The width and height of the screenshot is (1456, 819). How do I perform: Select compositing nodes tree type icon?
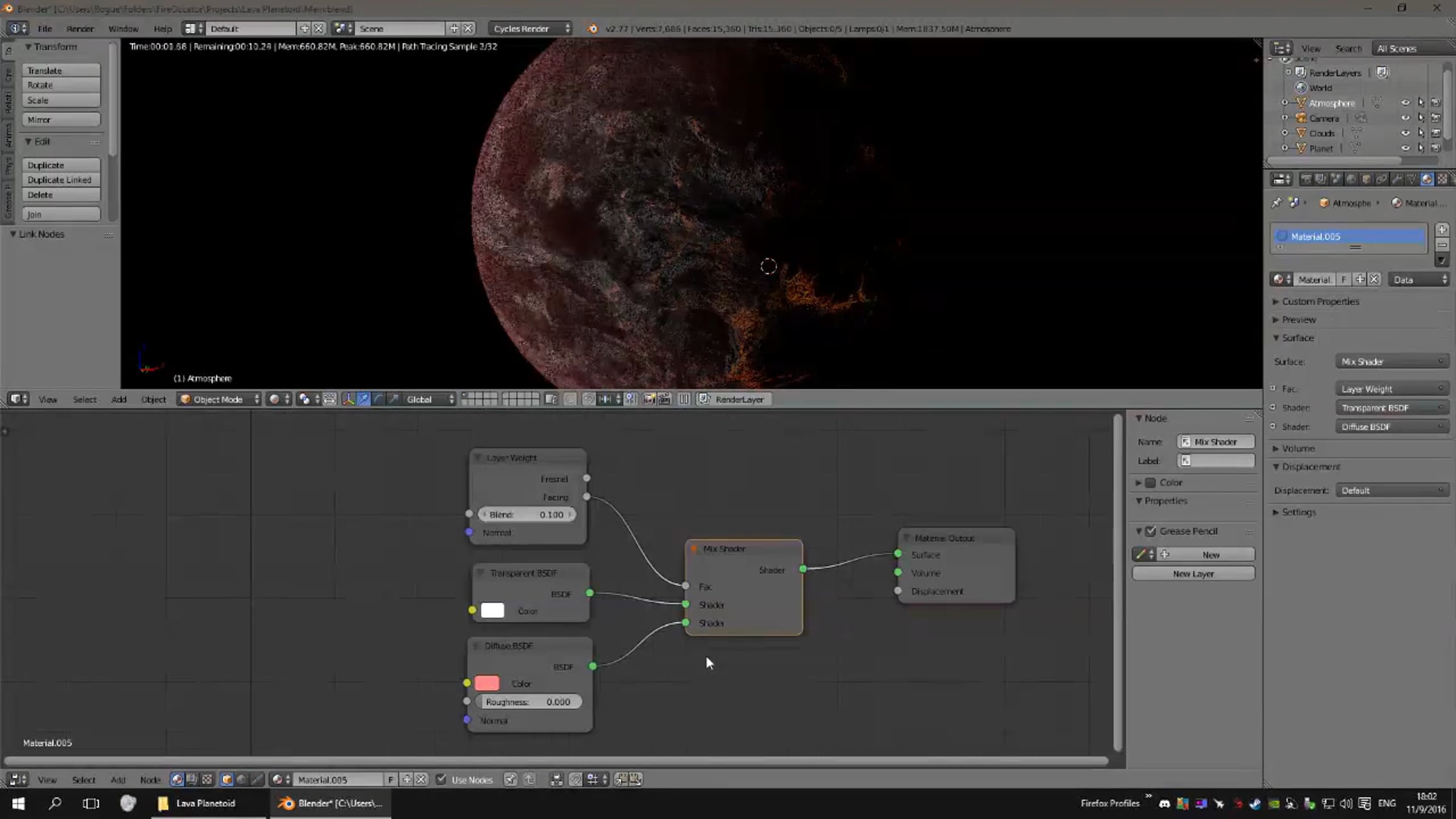coord(192,780)
